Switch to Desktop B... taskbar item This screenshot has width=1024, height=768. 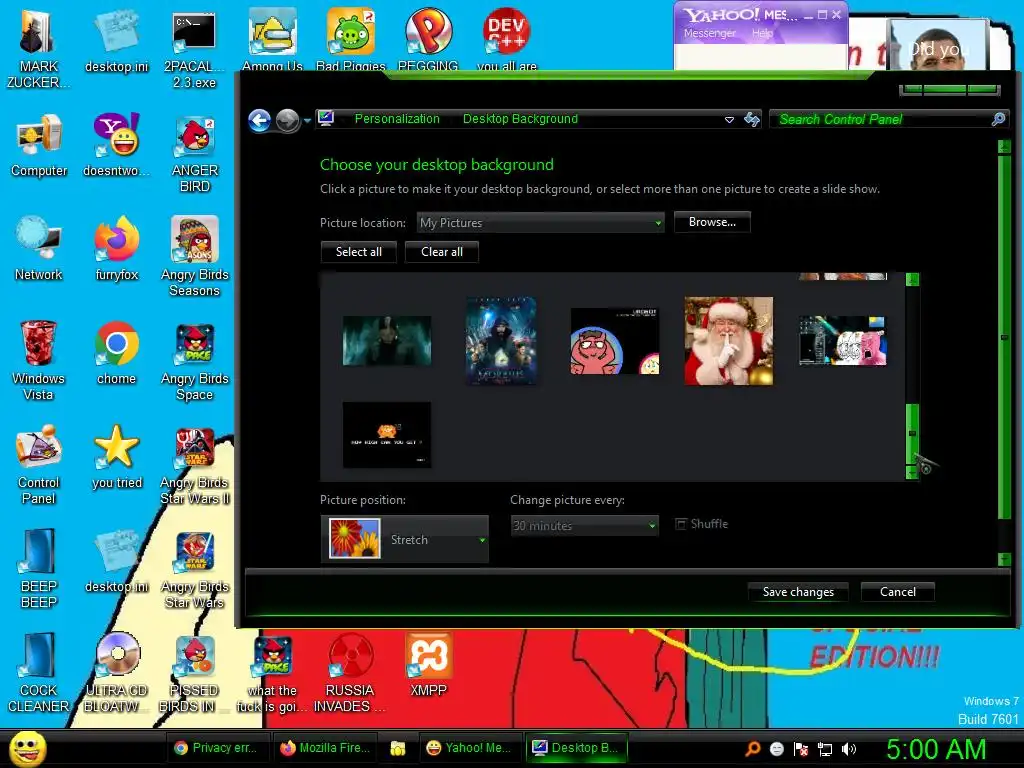click(576, 748)
